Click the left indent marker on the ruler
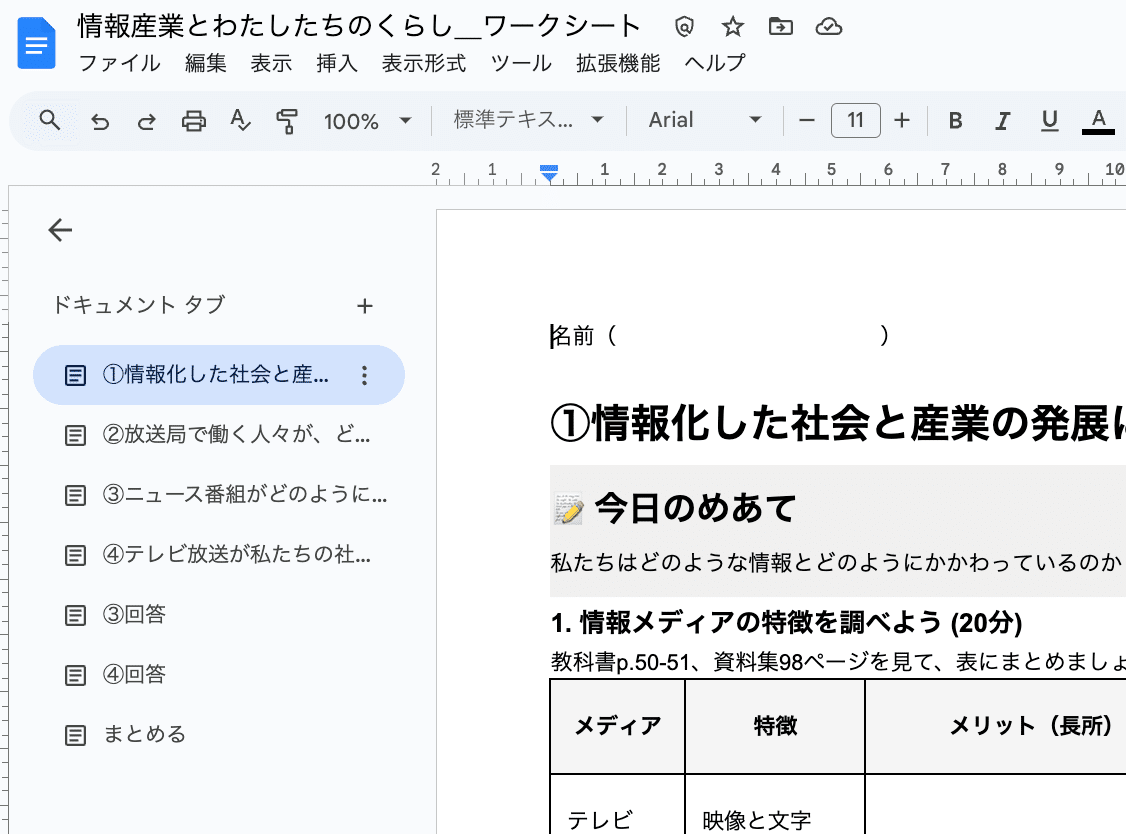Image resolution: width=1126 pixels, height=834 pixels. (549, 172)
